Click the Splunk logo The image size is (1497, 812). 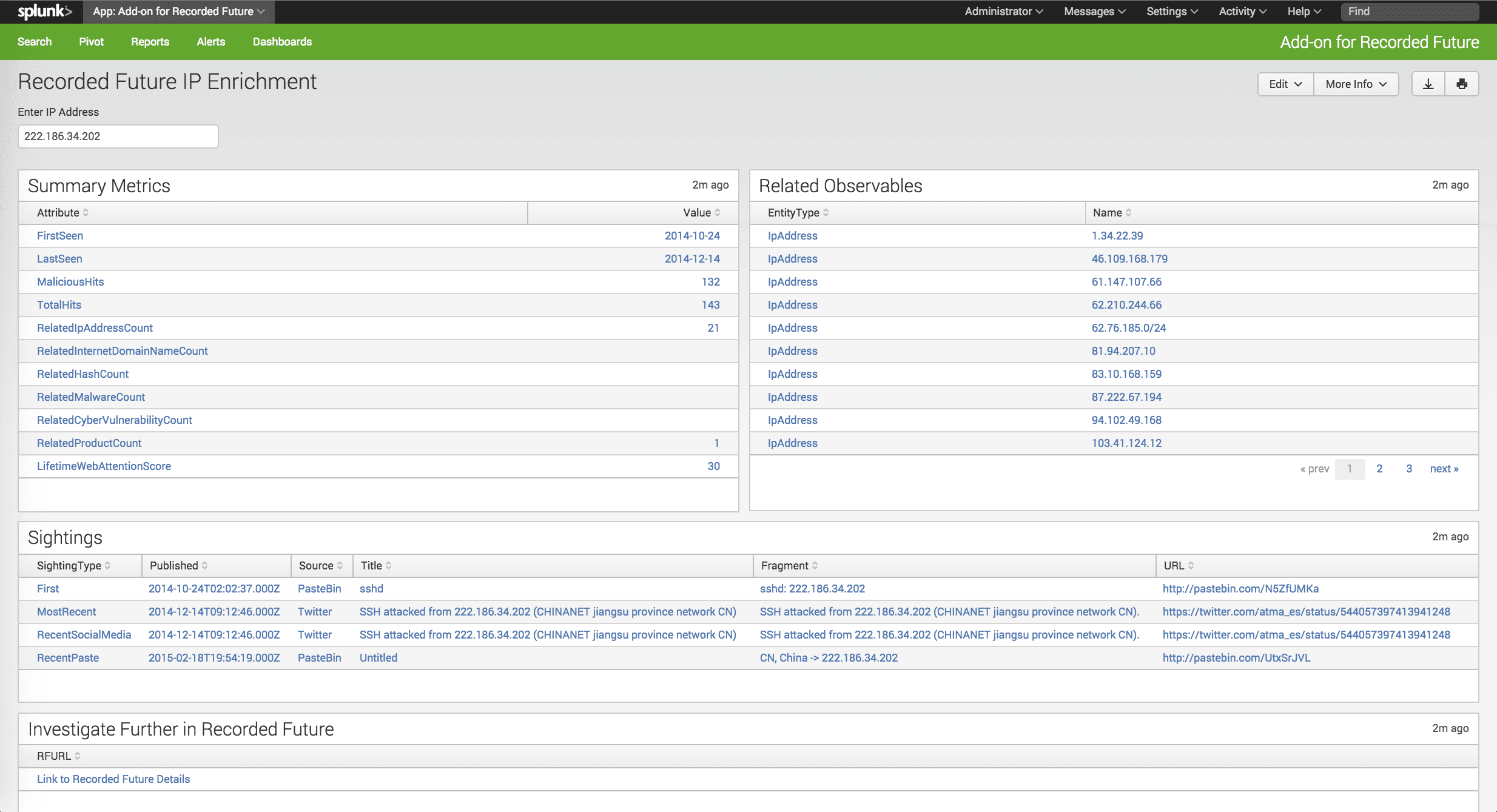coord(45,12)
